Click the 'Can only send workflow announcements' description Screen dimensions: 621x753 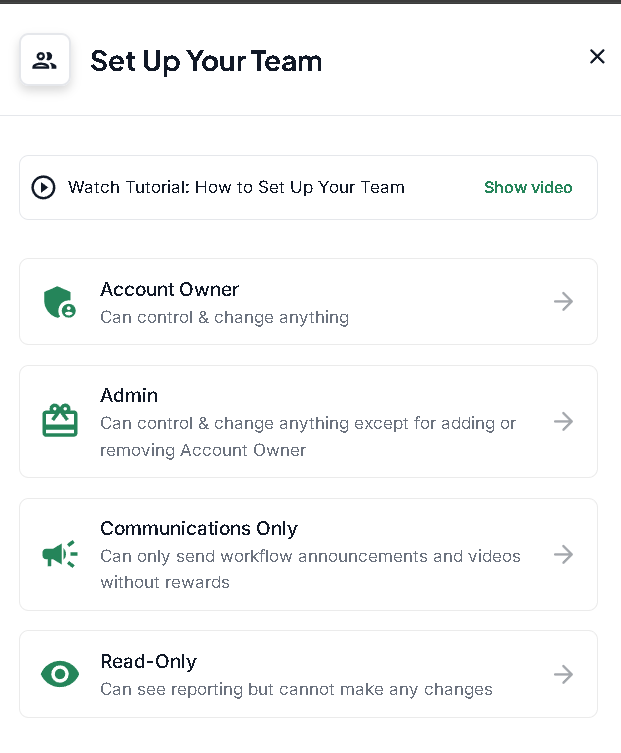pos(310,569)
